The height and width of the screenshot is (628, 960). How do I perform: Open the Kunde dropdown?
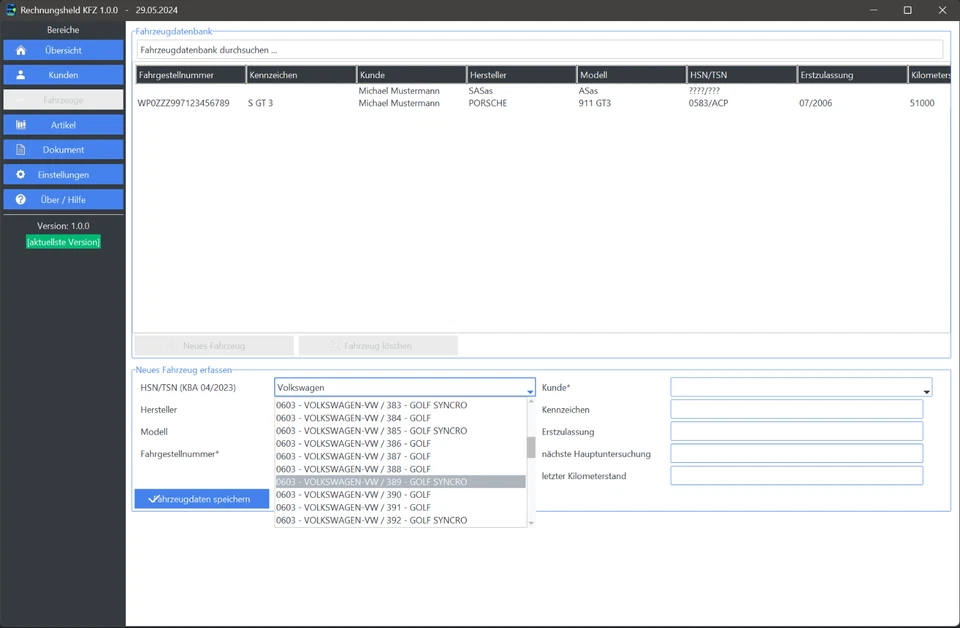point(927,389)
